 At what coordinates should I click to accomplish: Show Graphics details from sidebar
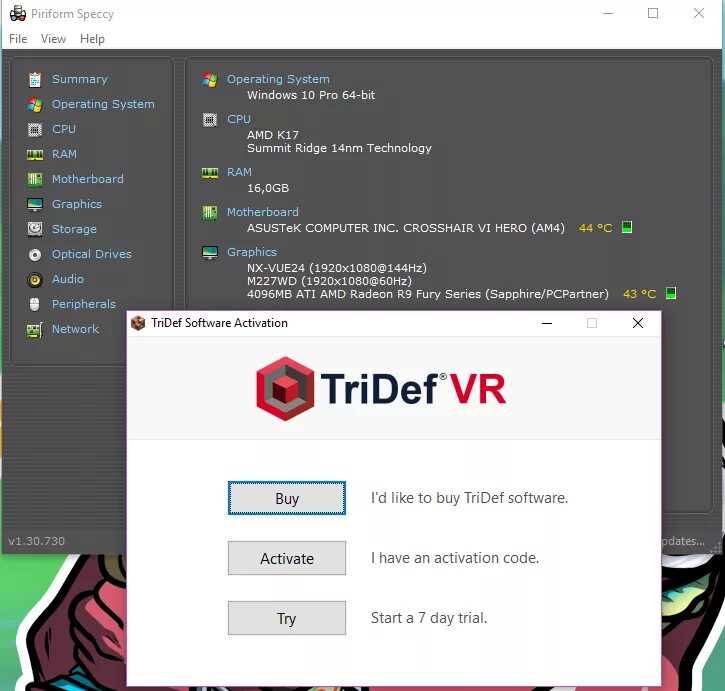click(x=77, y=204)
